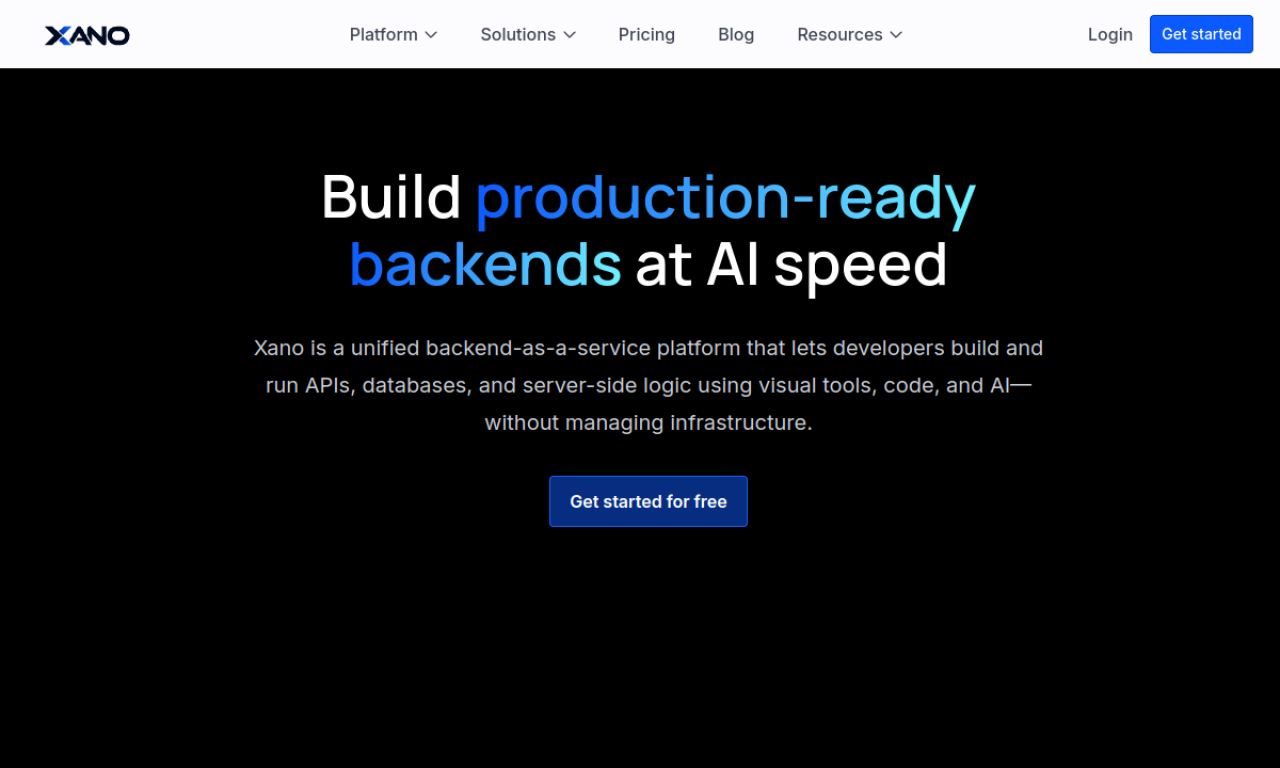Click the 'Build production-ready backends' headline

point(648,231)
